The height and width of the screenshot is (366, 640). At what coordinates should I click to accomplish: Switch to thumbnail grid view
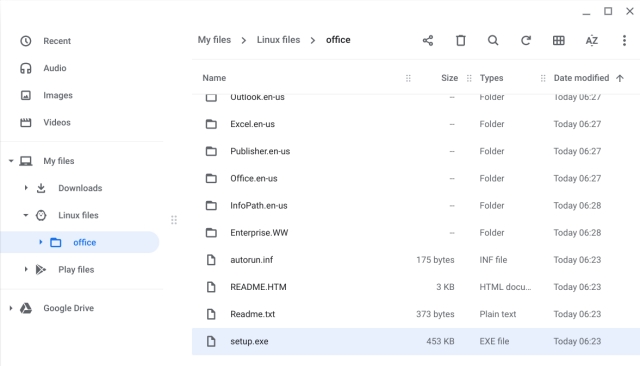pos(558,40)
